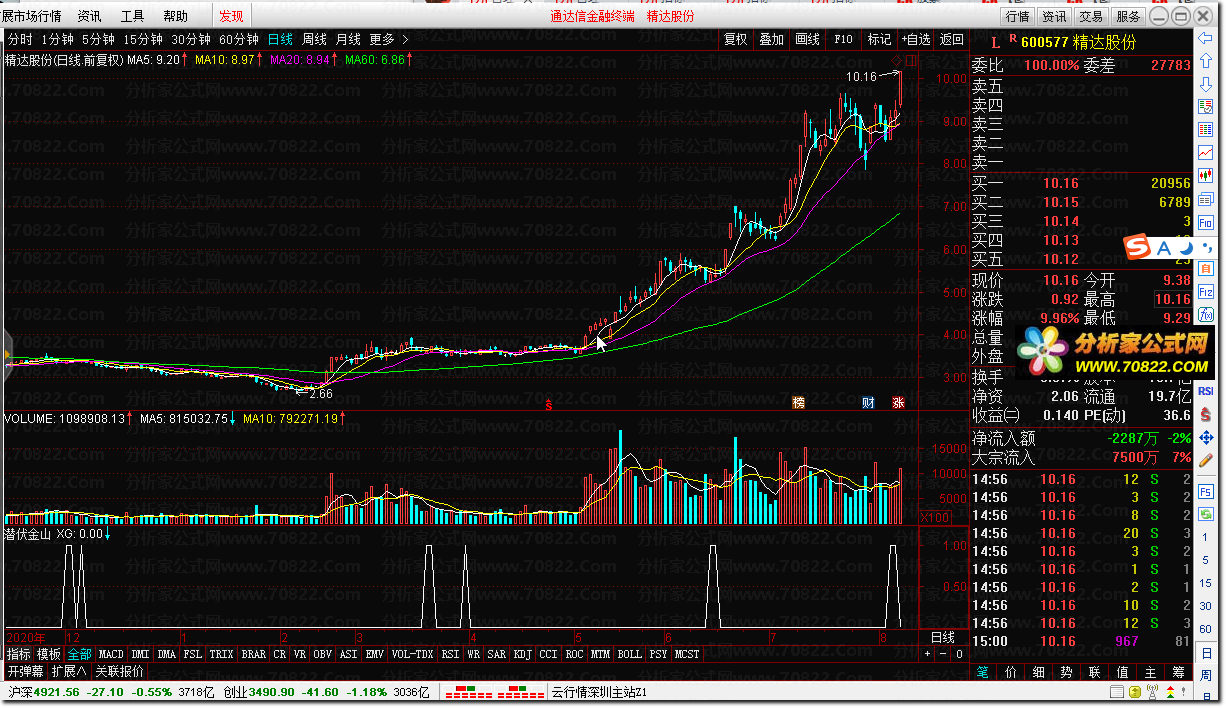Switch to 5分钟 period
The width and height of the screenshot is (1227, 708).
point(98,39)
